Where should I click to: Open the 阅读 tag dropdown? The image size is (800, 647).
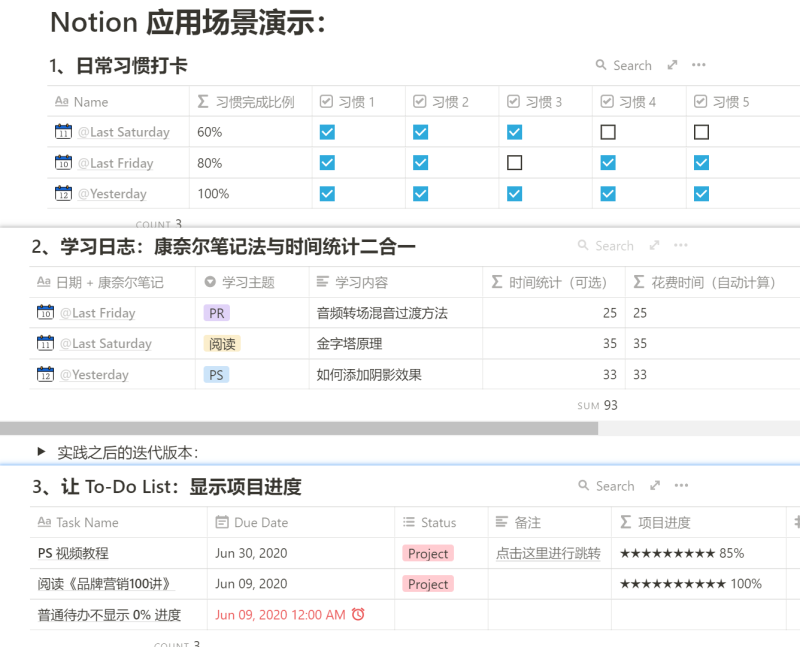222,343
